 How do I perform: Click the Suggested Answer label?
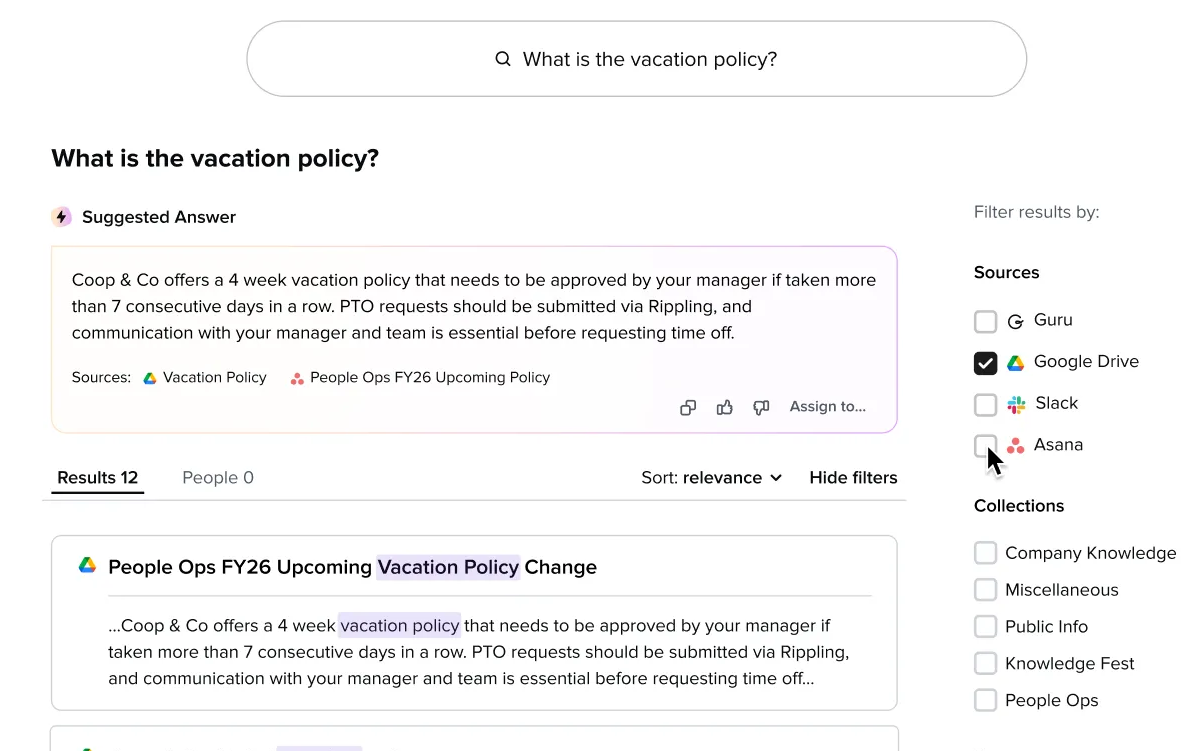click(158, 217)
